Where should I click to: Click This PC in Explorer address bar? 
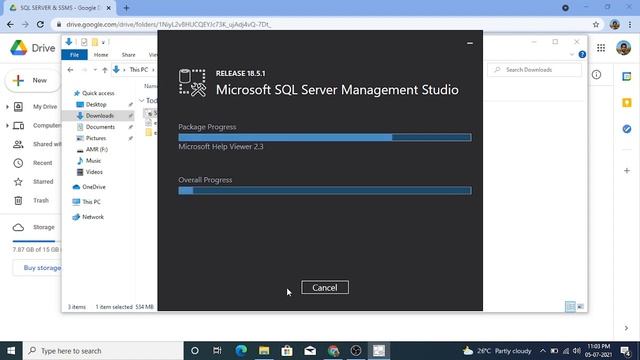coord(138,70)
